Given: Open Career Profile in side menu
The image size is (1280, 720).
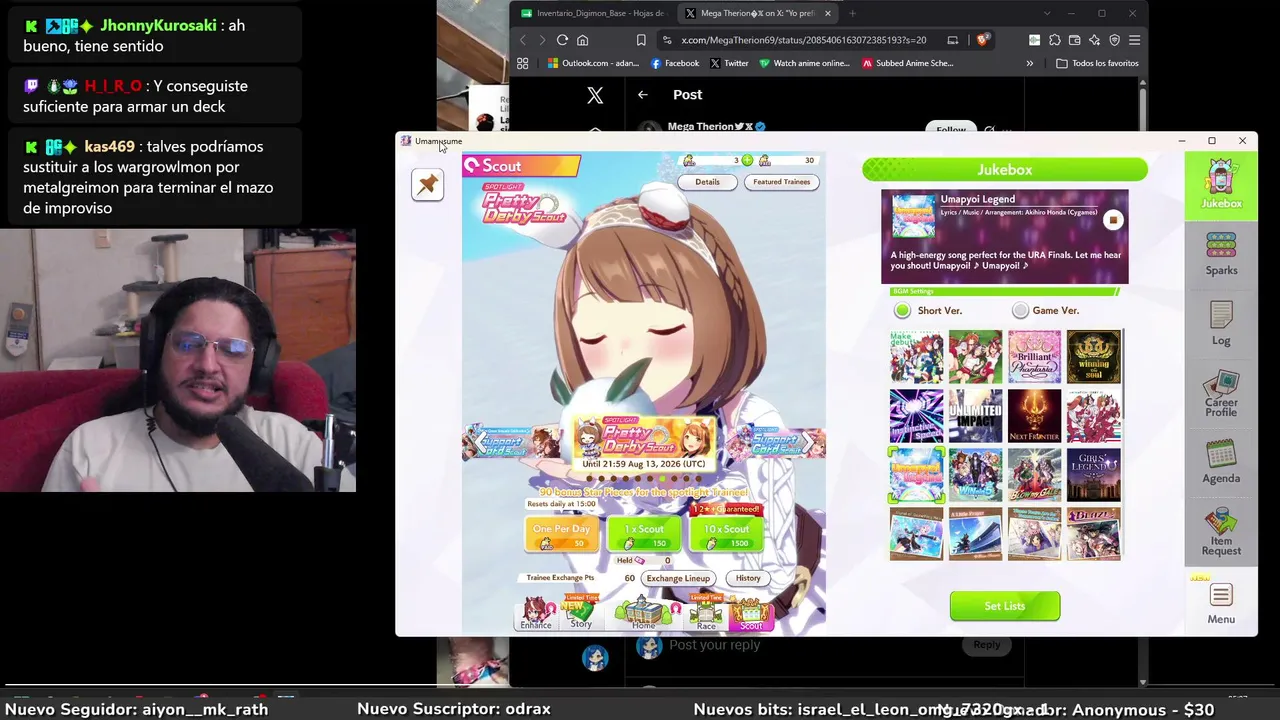Looking at the screenshot, I should 1221,394.
